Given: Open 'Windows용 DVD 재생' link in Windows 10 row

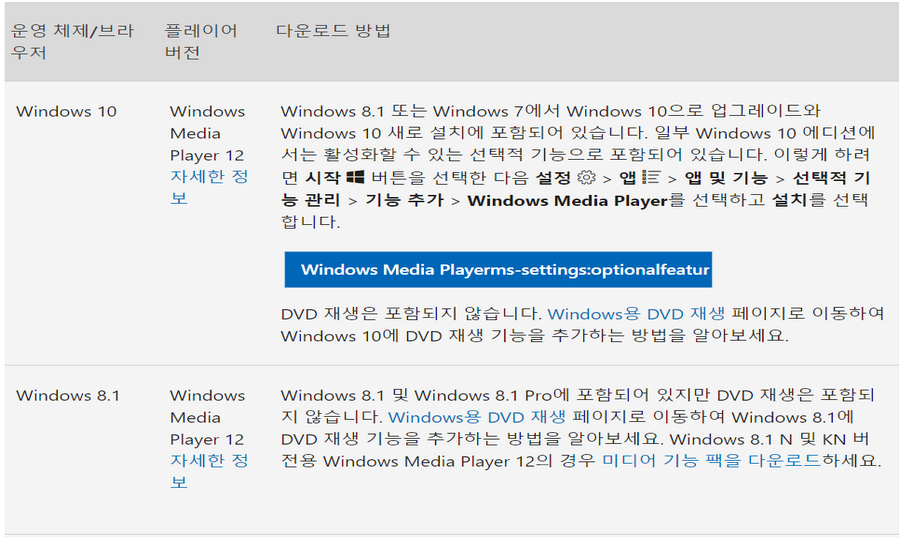Looking at the screenshot, I should click(x=636, y=314).
